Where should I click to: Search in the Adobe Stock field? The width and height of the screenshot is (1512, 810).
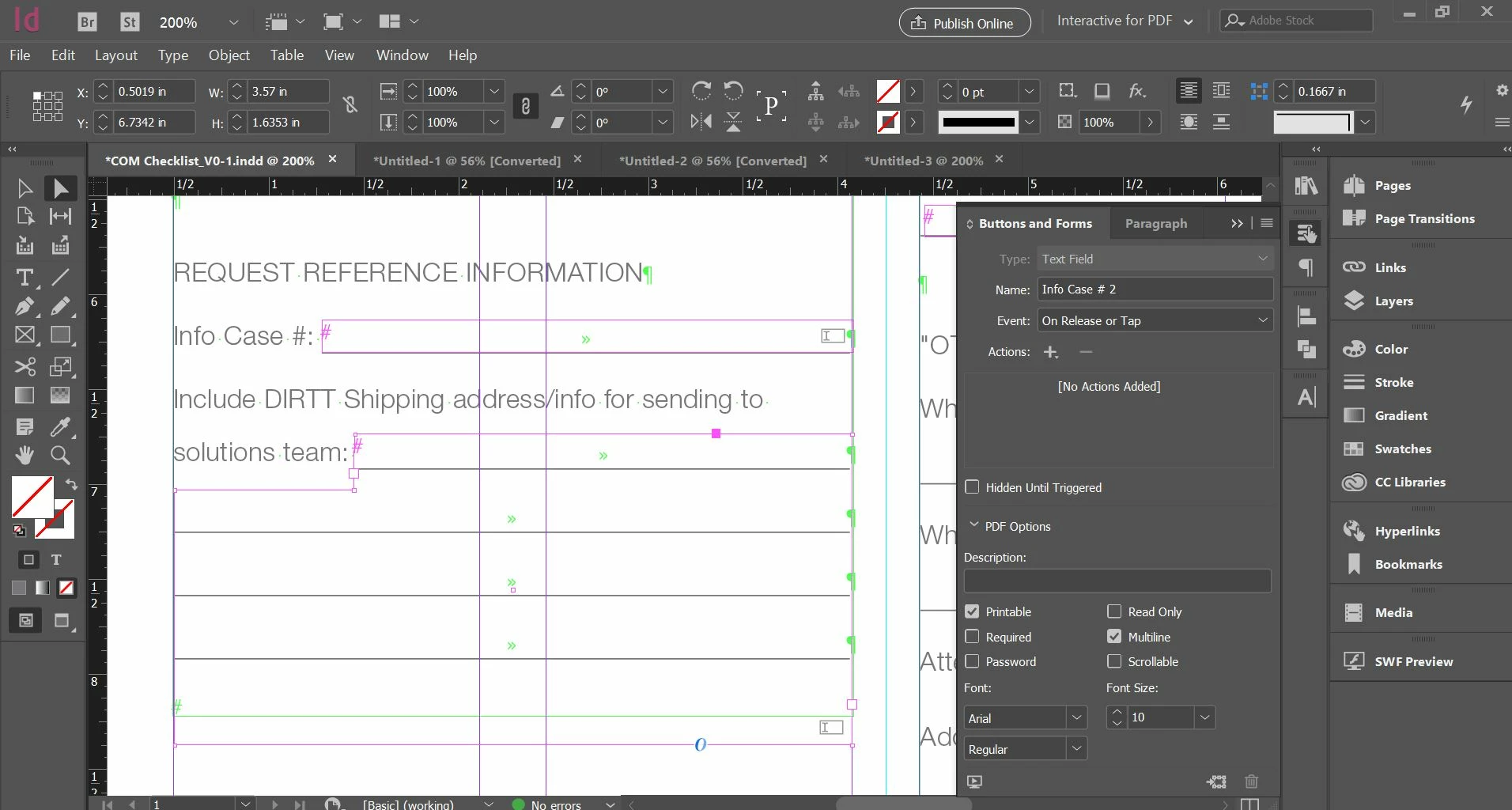point(1297,21)
